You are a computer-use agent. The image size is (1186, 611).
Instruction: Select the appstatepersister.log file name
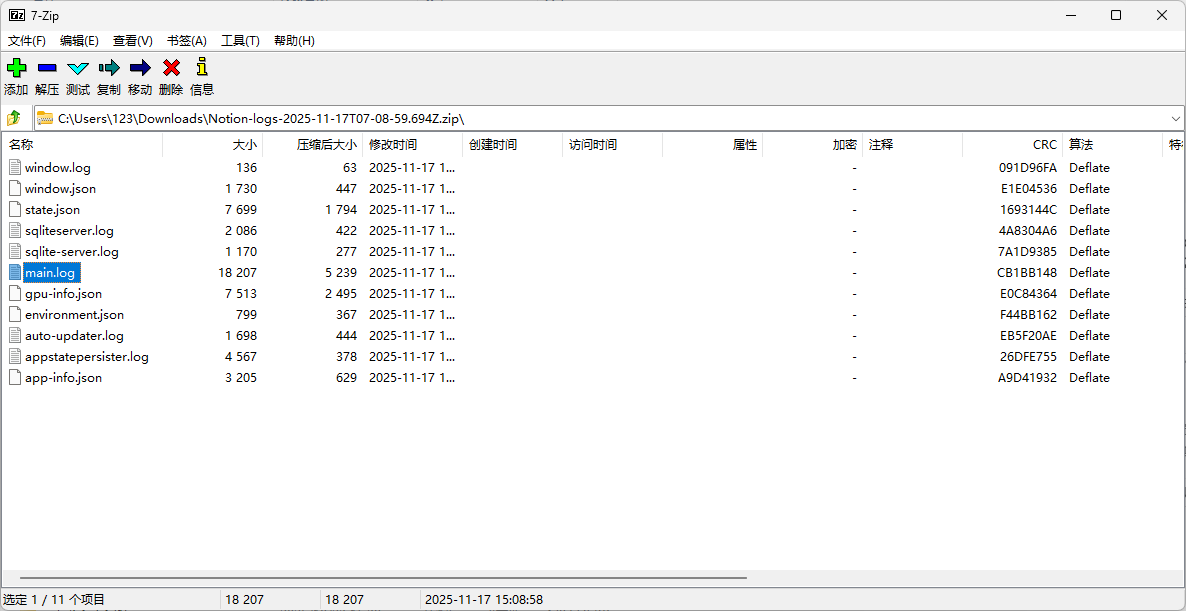click(87, 357)
